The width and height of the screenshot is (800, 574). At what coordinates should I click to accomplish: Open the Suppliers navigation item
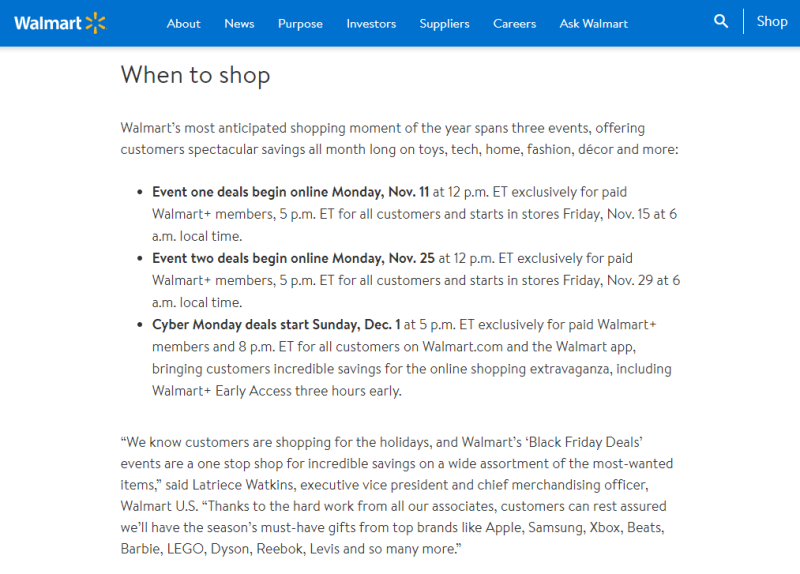444,23
